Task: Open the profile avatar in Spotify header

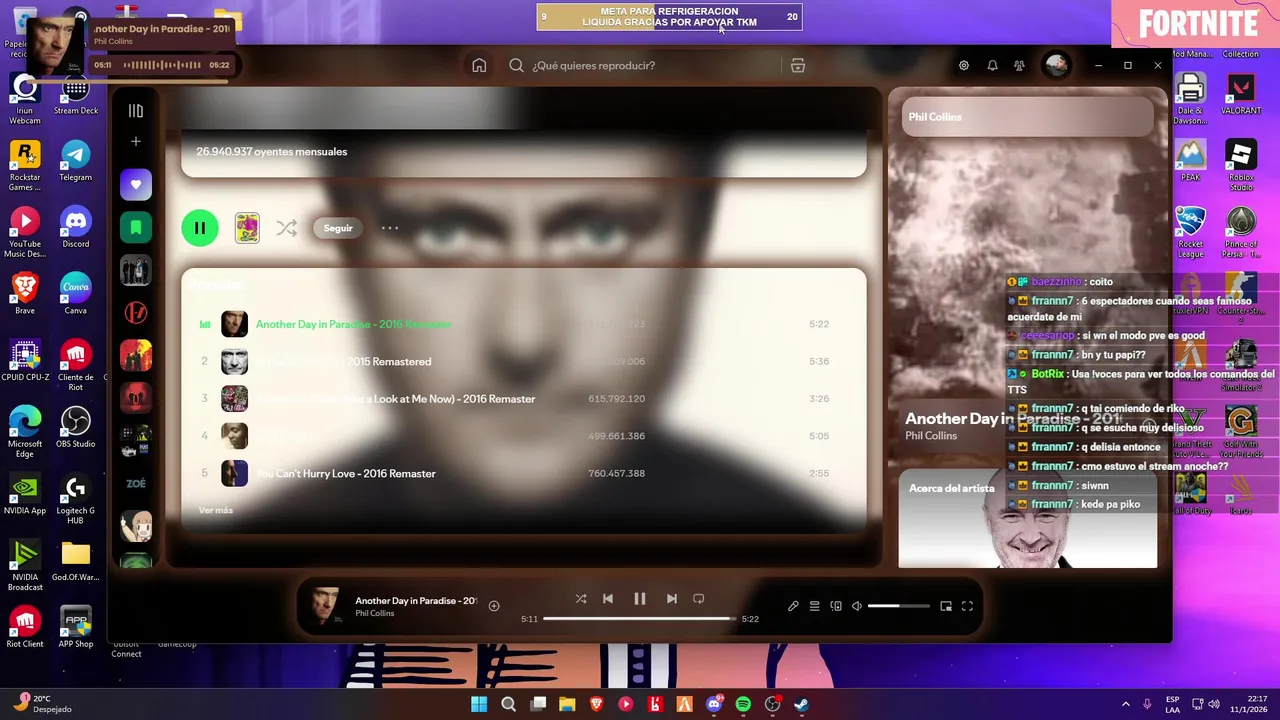Action: click(1056, 65)
